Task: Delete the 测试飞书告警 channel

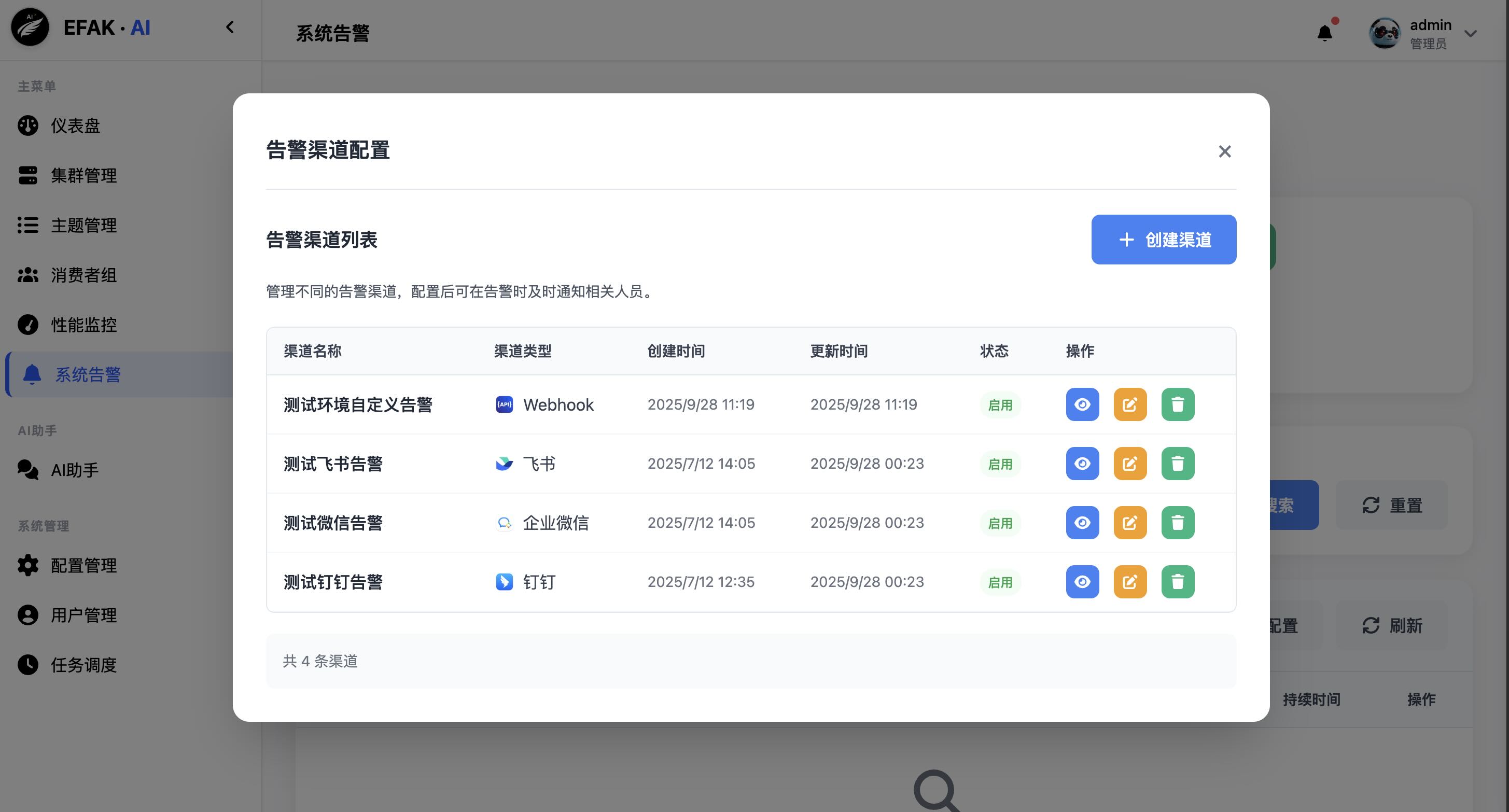Action: coord(1178,464)
